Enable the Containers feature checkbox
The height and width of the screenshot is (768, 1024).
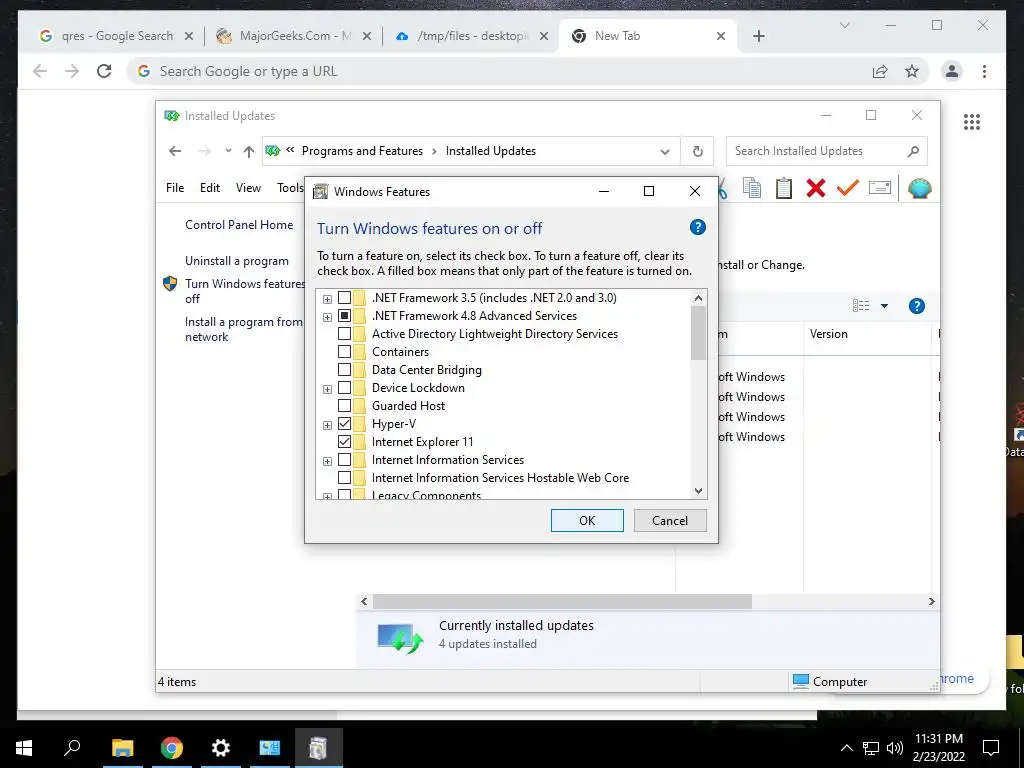point(344,352)
